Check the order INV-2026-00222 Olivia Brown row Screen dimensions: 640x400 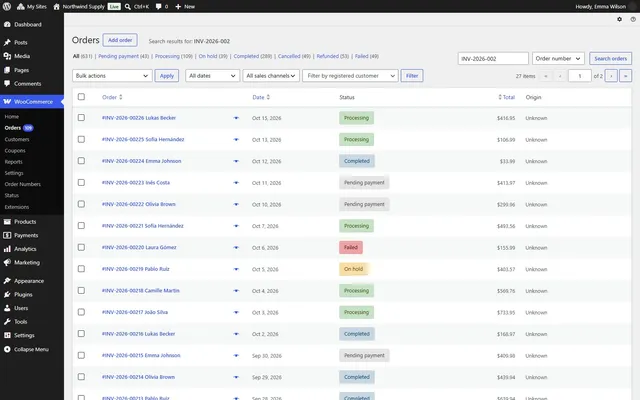pos(81,204)
